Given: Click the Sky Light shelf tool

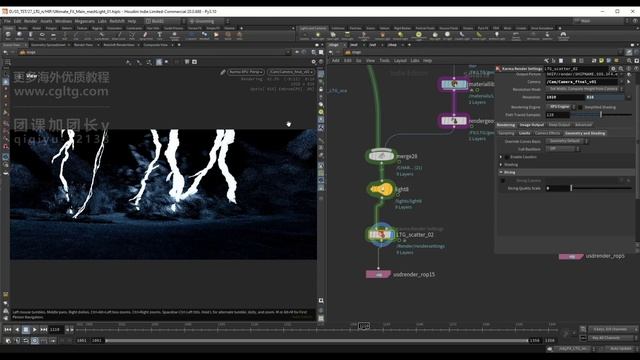Looking at the screenshot, I should tap(435, 37).
